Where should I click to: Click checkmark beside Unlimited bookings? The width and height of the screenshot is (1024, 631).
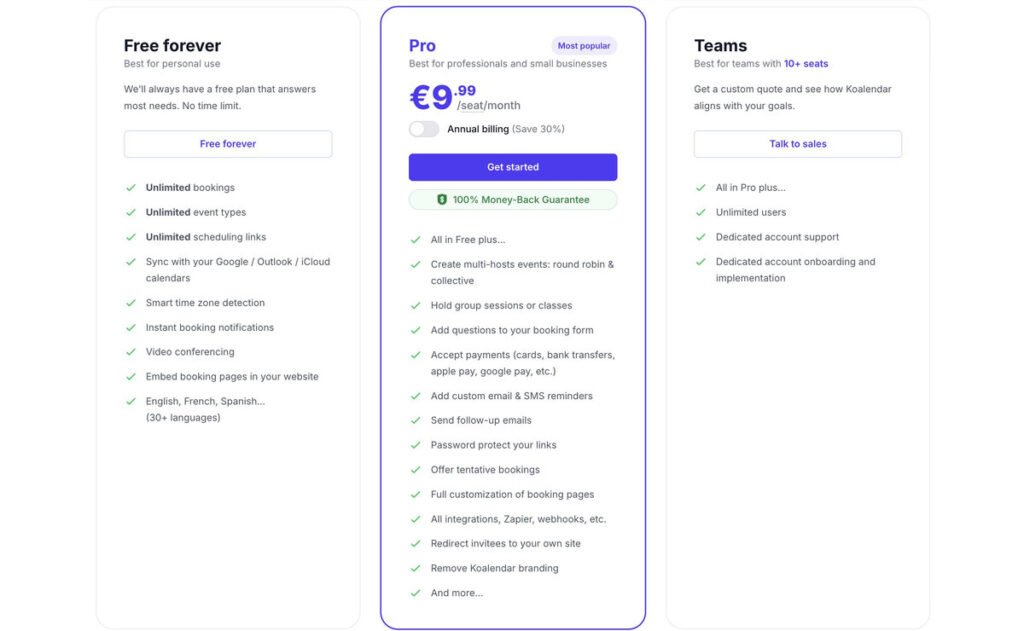pos(131,188)
